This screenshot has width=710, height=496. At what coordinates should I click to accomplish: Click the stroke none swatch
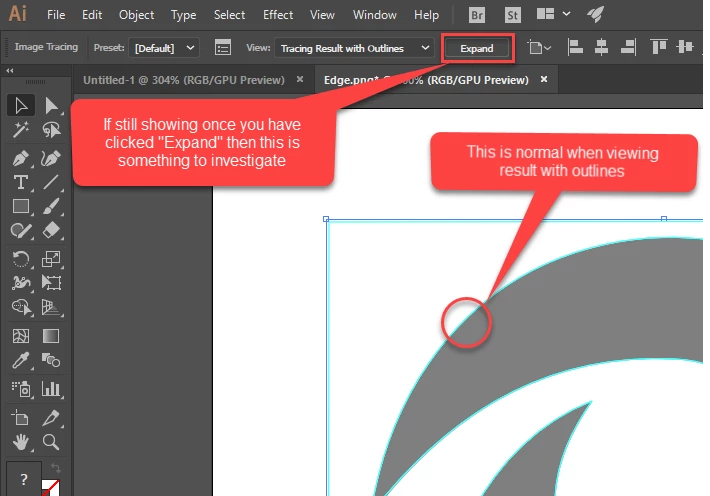click(x=51, y=488)
